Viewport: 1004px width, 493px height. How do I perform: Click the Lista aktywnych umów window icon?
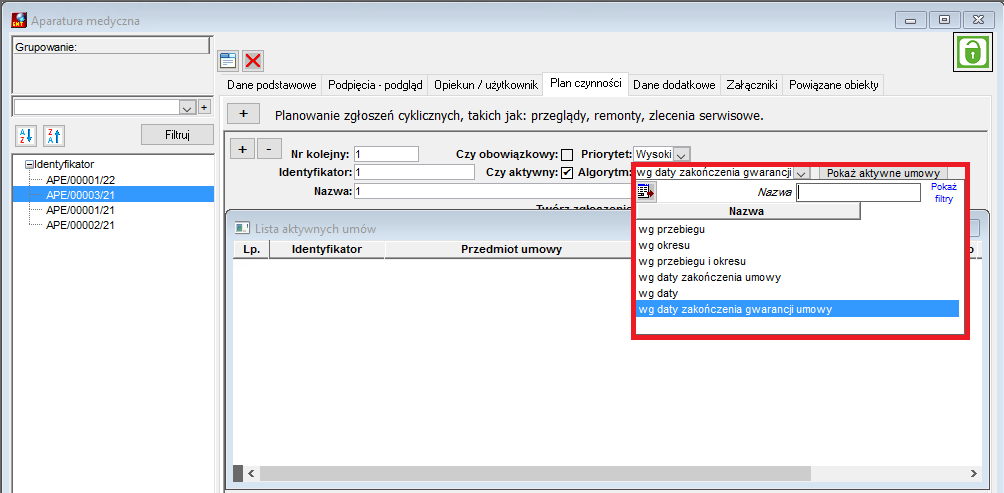[242, 229]
